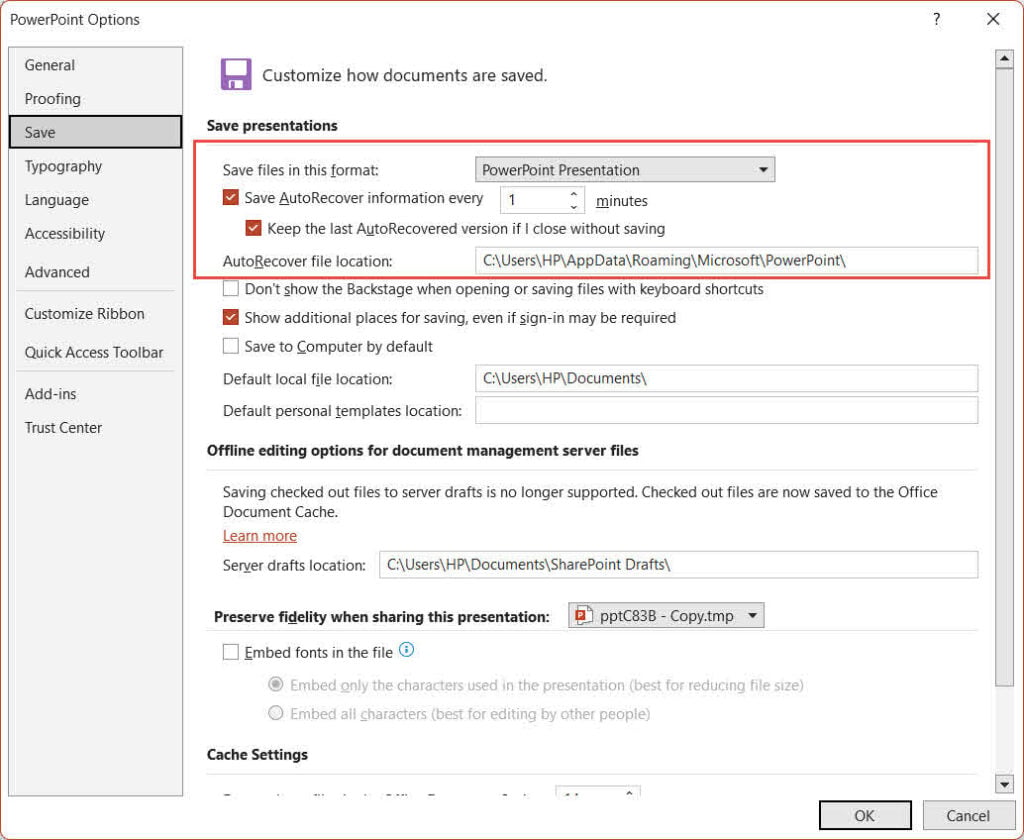Toggle Save AutoRecover information checkbox
1024x840 pixels.
[231, 197]
